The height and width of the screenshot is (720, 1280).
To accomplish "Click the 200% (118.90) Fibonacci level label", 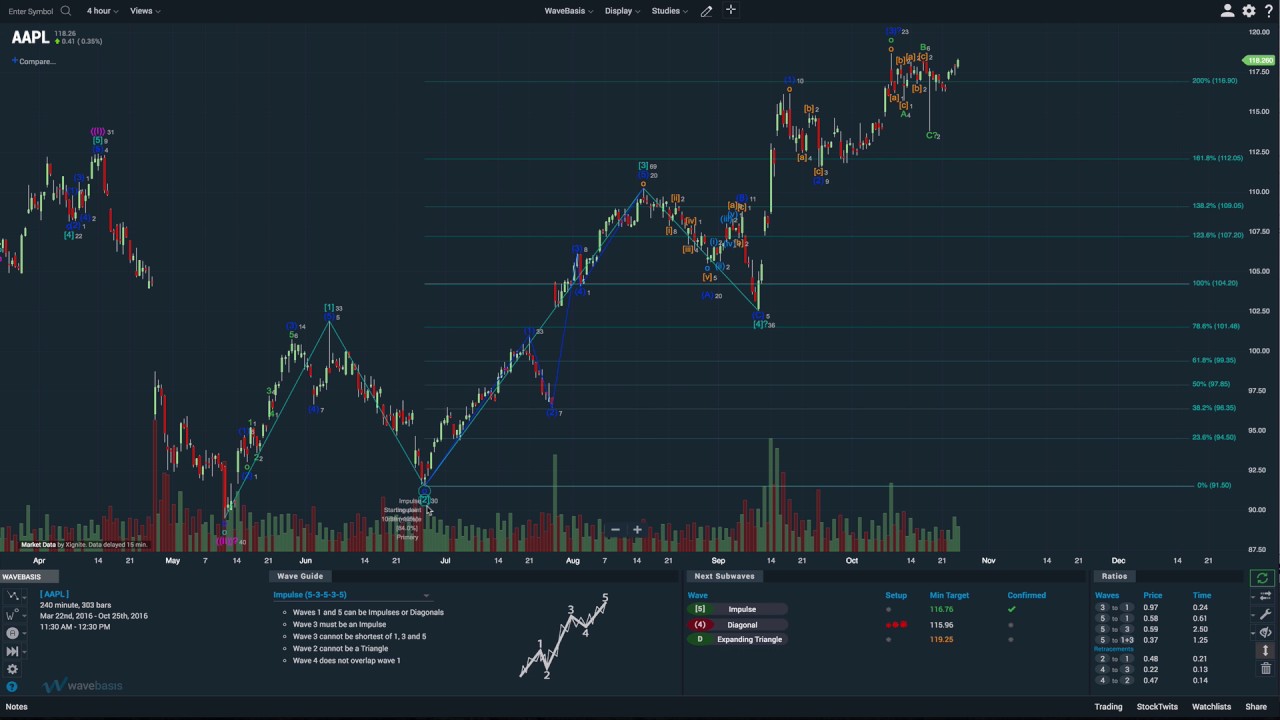I will [1214, 81].
